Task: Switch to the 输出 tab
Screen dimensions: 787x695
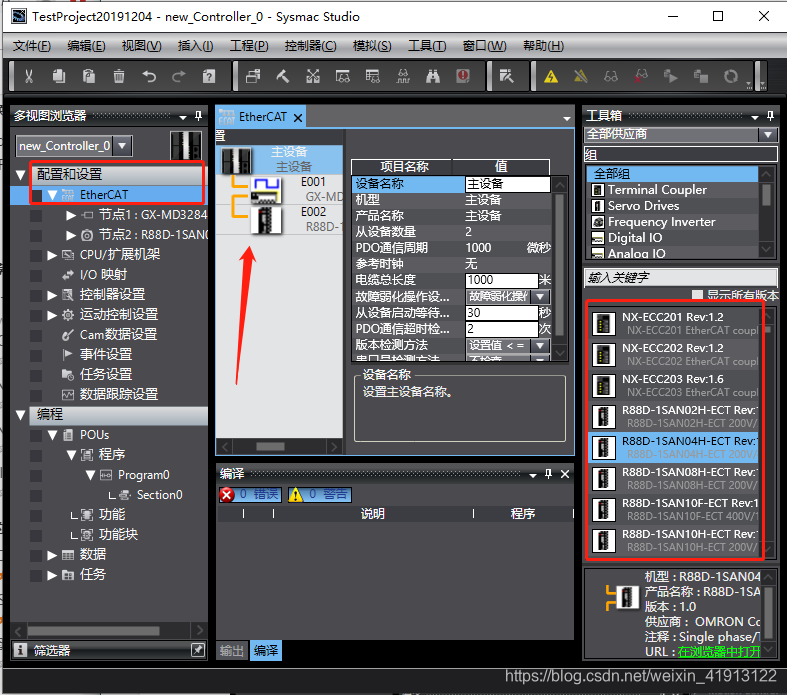Action: tap(231, 651)
